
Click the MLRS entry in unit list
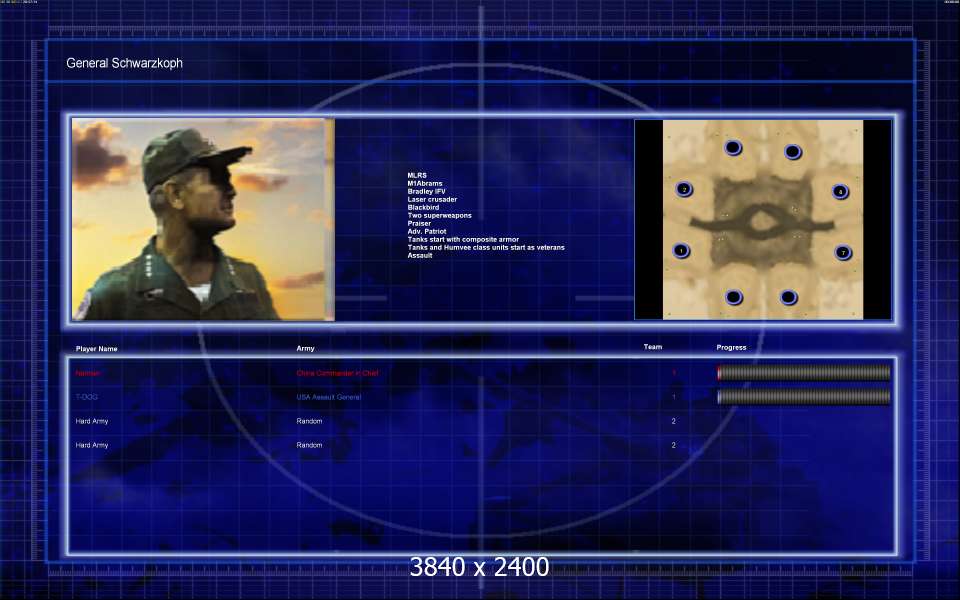[x=417, y=175]
